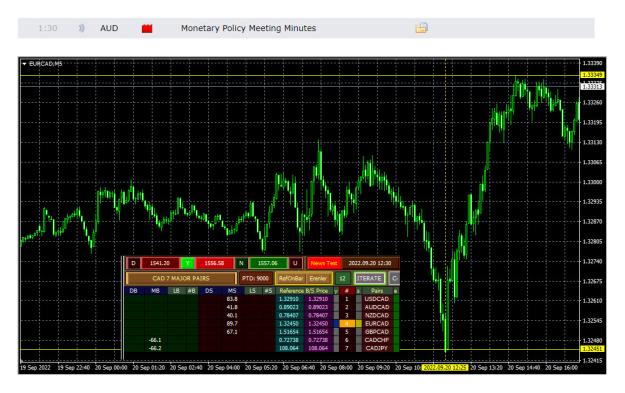Click the MB value -66.1
Screen dimensions: 625x393
155,340
